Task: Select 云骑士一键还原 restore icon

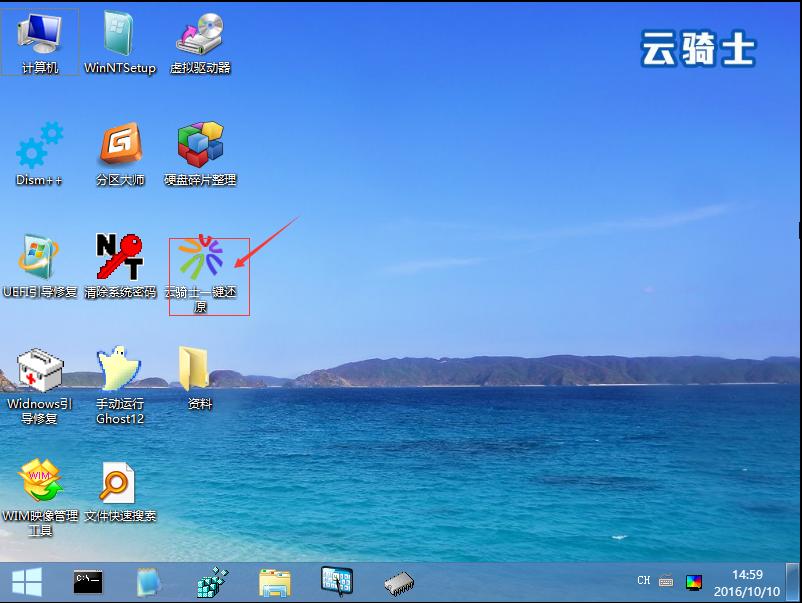Action: (x=200, y=260)
